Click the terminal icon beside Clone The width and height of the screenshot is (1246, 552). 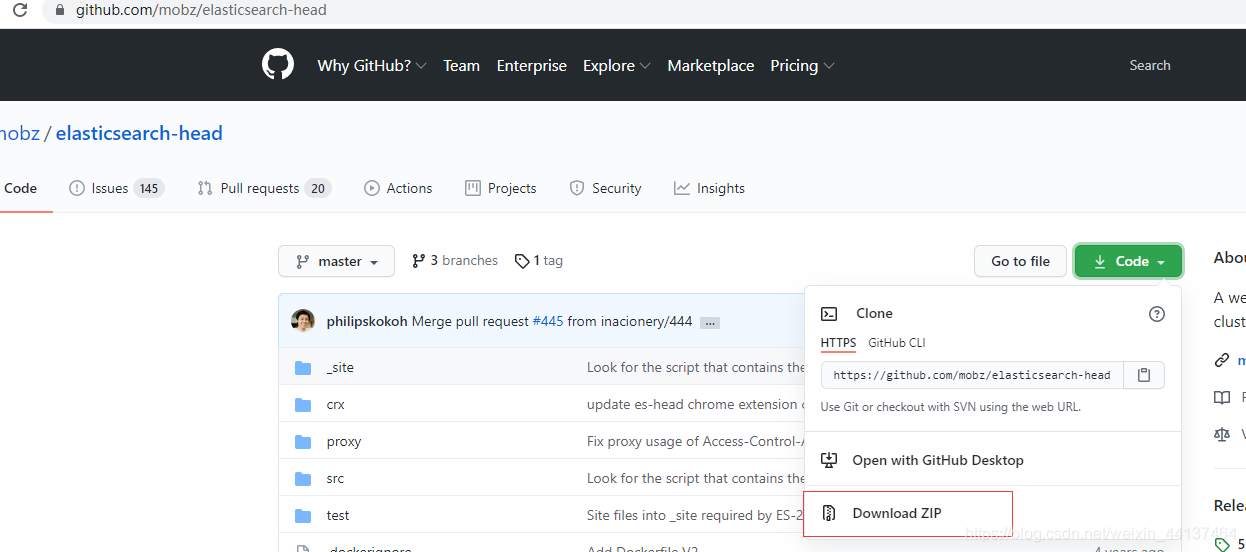(x=829, y=313)
